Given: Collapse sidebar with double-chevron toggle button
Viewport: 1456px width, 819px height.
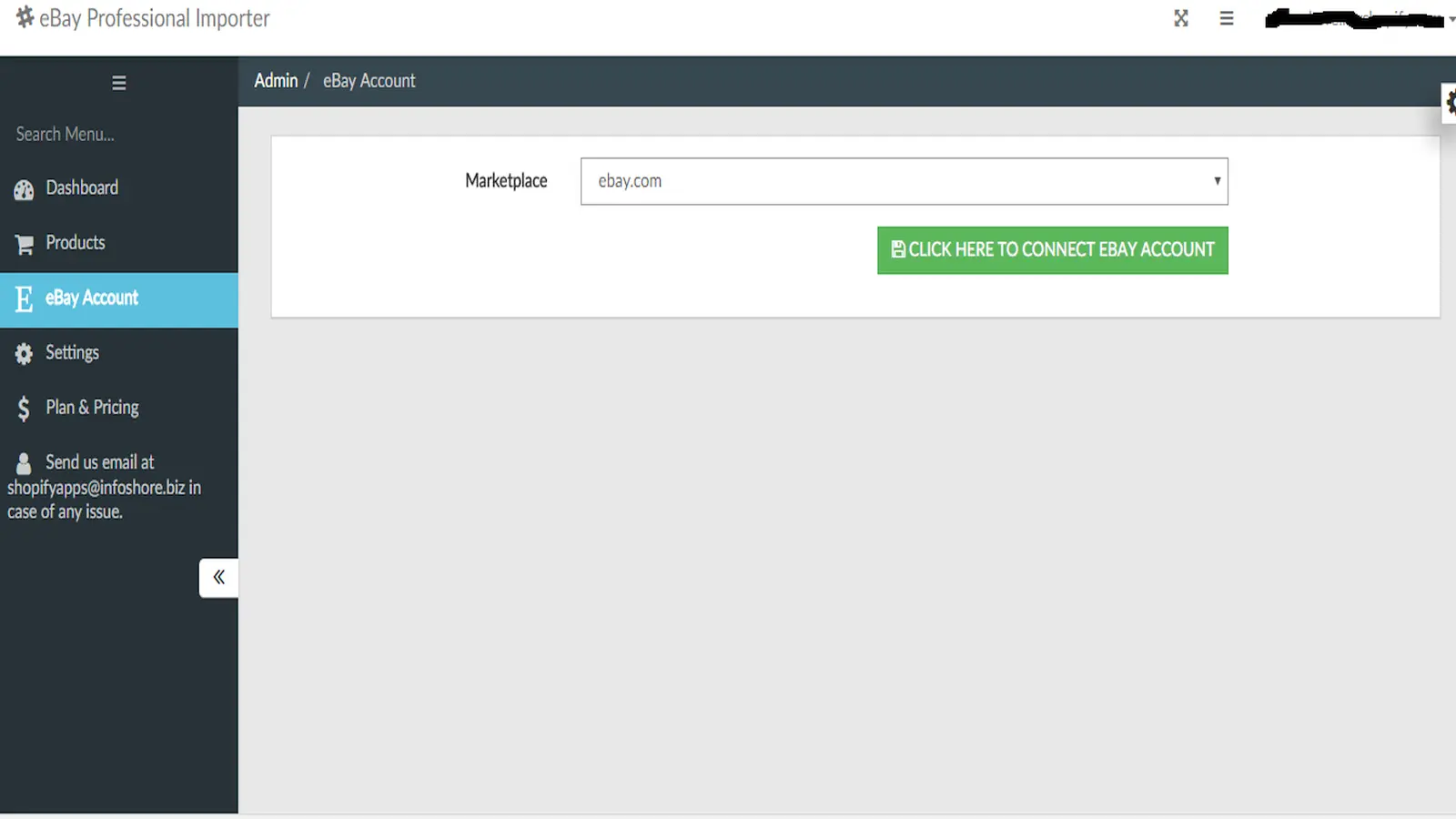Looking at the screenshot, I should (x=218, y=578).
